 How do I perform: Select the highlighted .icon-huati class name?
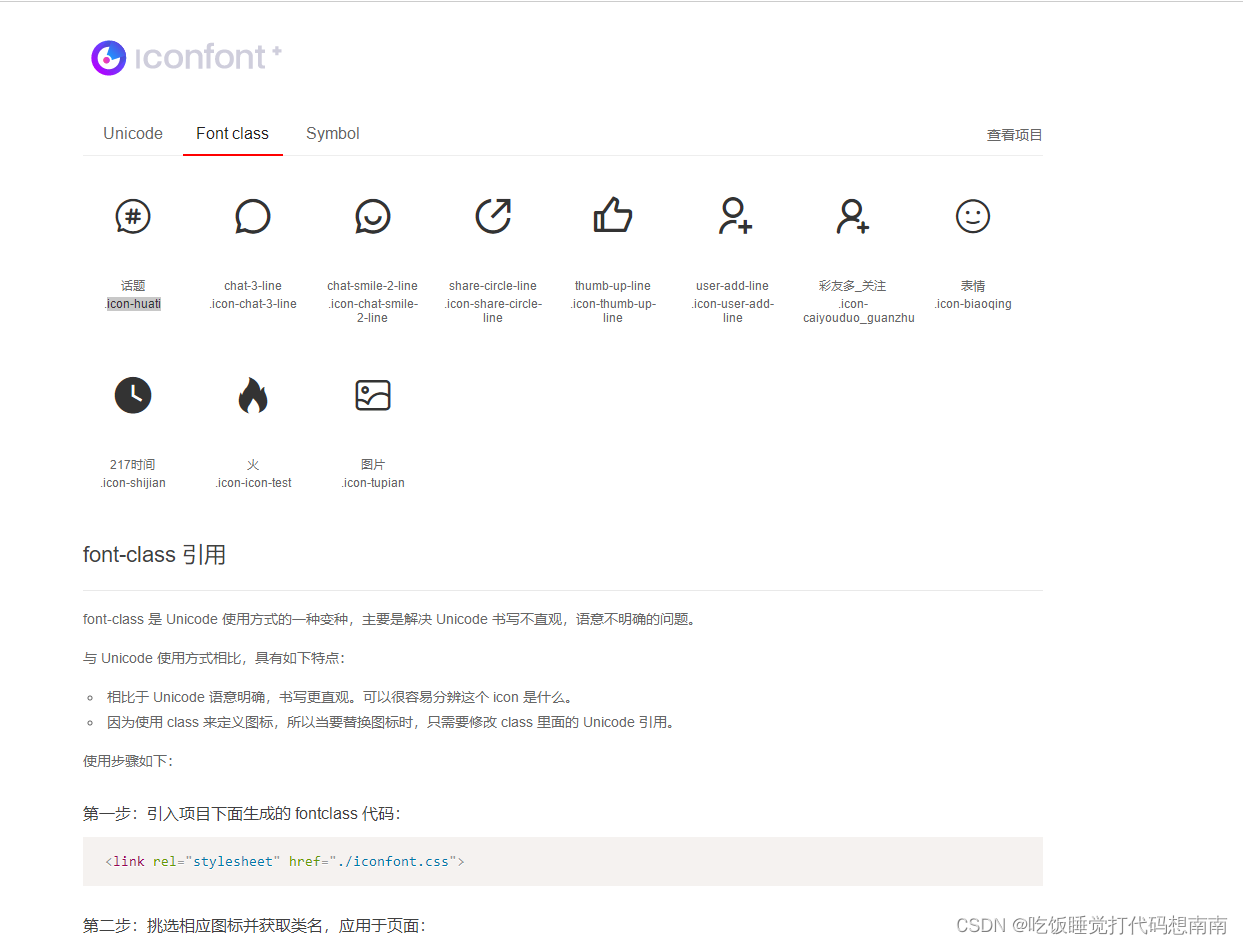[x=133, y=303]
